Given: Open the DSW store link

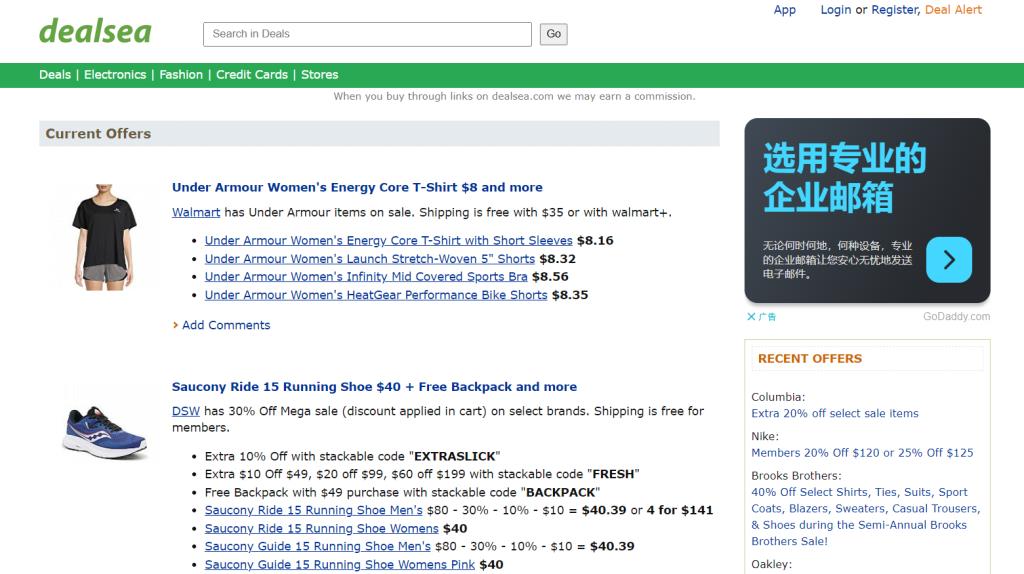Looking at the screenshot, I should click(185, 411).
